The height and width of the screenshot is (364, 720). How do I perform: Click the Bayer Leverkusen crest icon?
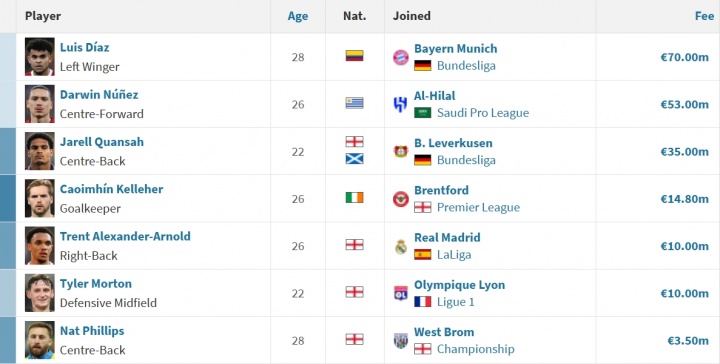(400, 151)
